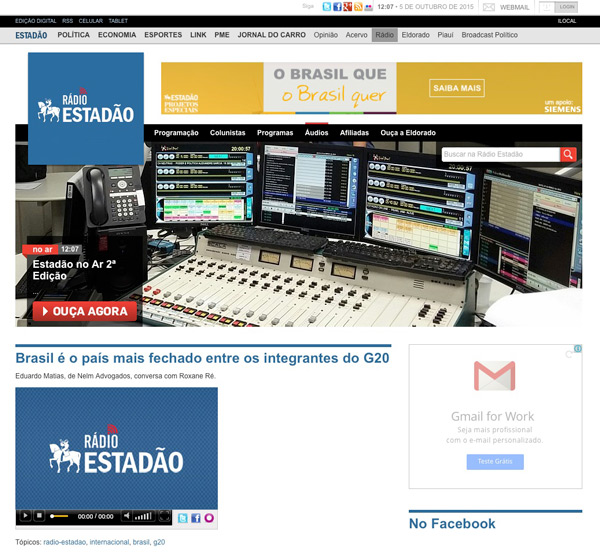Play the audio in the player
The height and width of the screenshot is (557, 600).
click(x=25, y=516)
